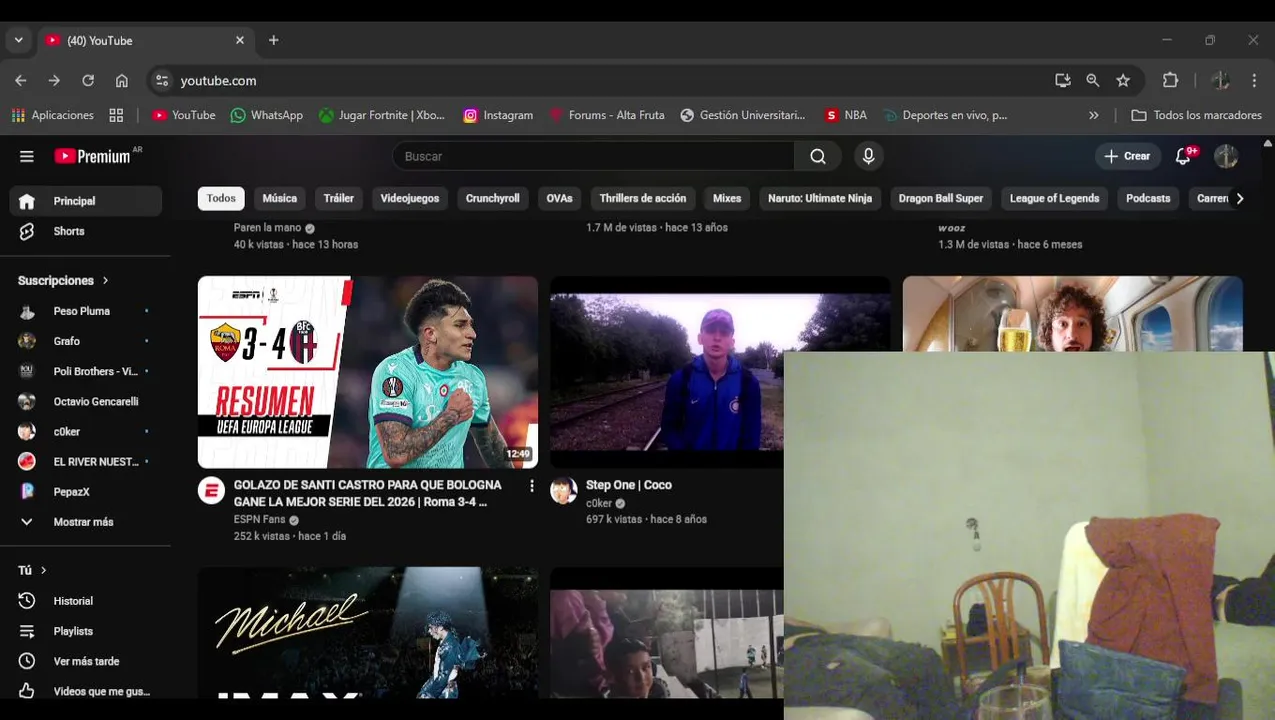Open the Step One | Coco title
This screenshot has height=720, width=1275.
coord(629,485)
